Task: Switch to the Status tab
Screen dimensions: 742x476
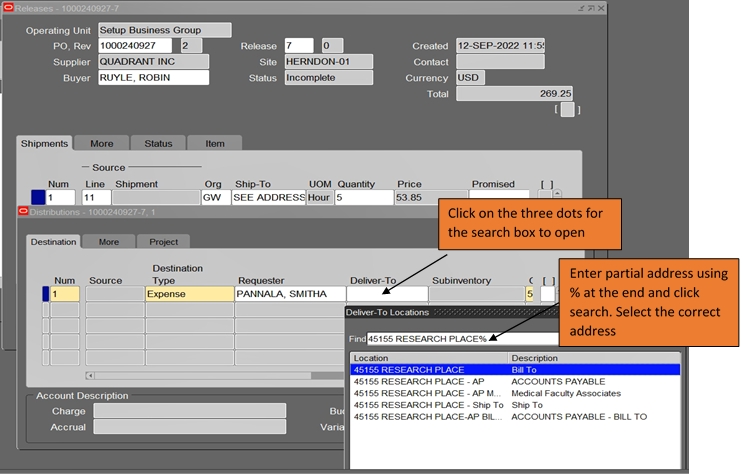Action: click(x=158, y=143)
